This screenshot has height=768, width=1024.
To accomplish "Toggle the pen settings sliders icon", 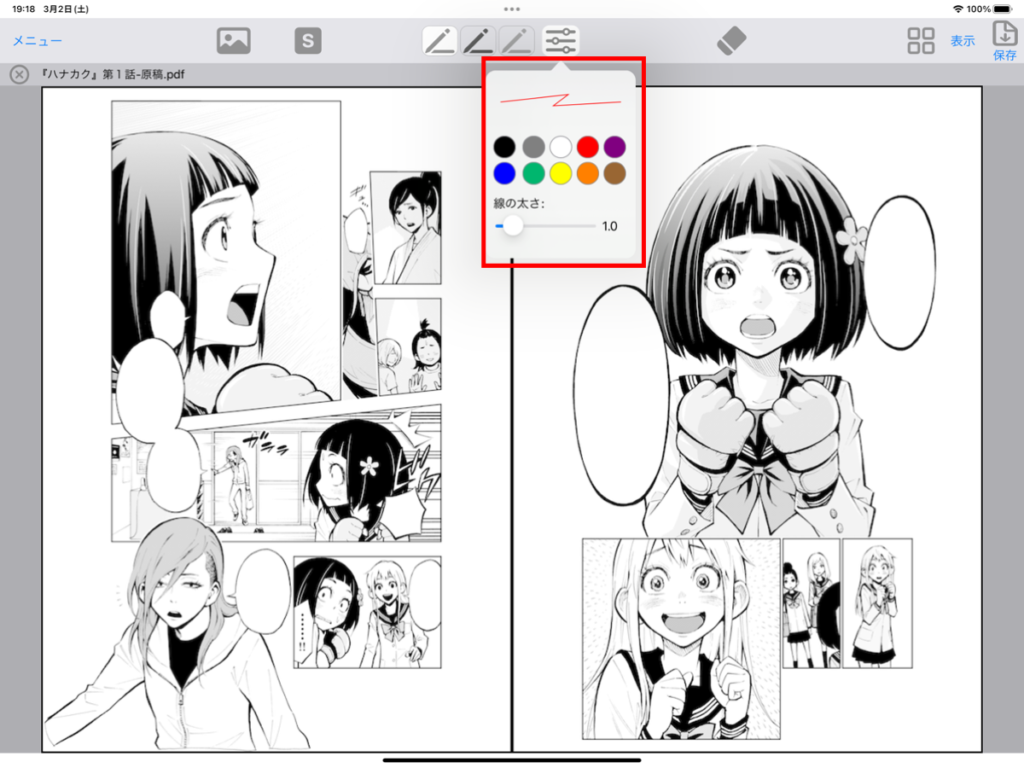I will coord(560,40).
